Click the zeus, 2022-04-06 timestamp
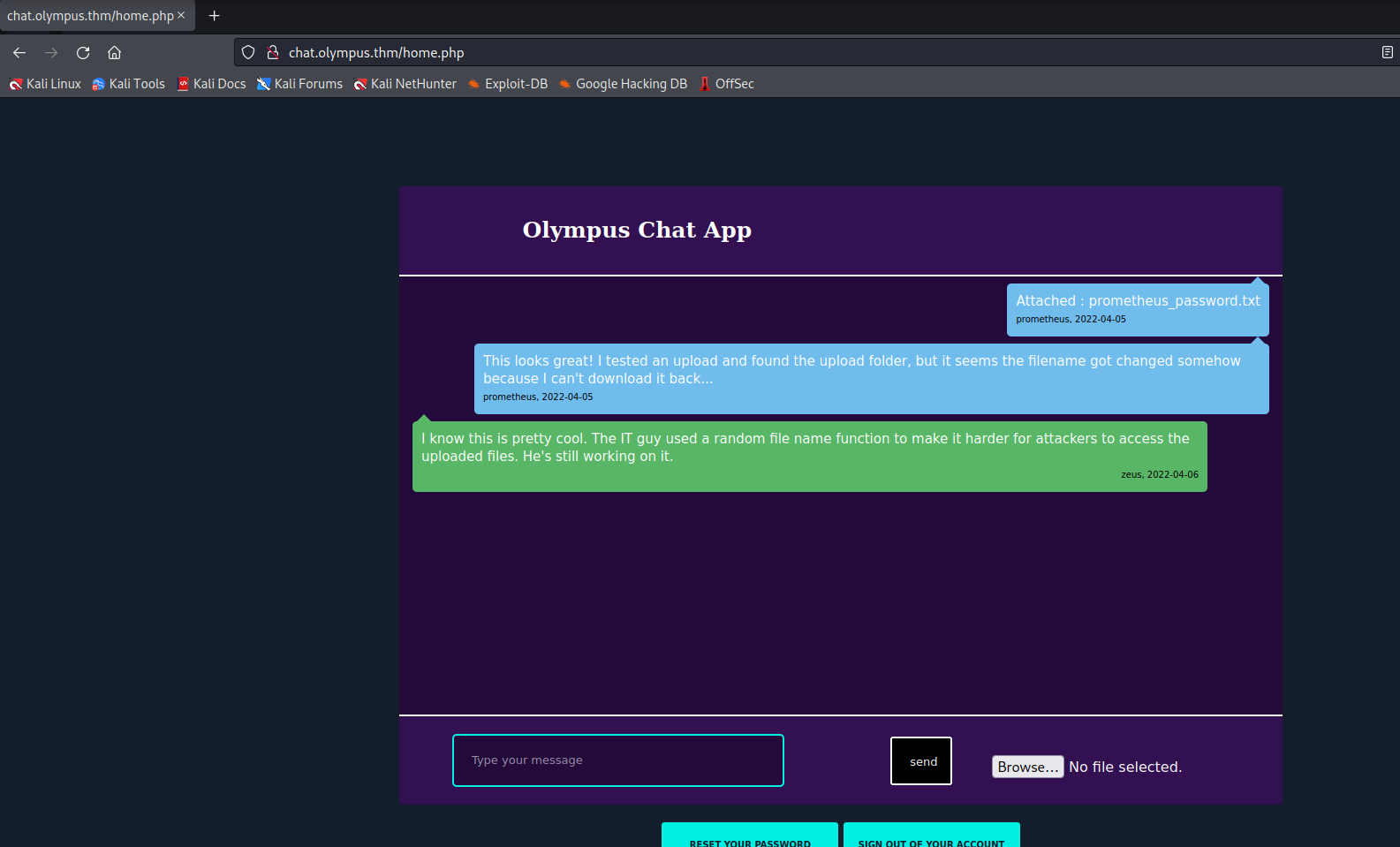This screenshot has width=1400, height=847. click(x=1160, y=474)
